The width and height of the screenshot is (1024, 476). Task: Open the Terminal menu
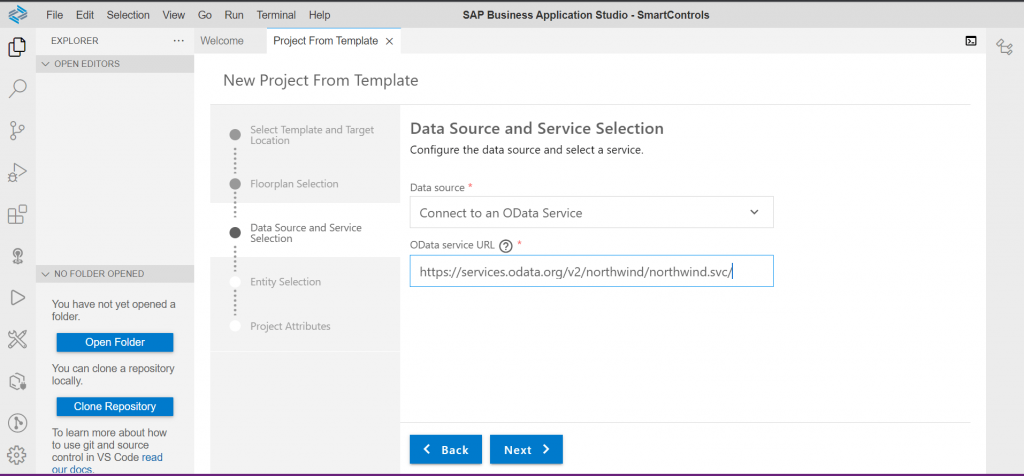276,14
